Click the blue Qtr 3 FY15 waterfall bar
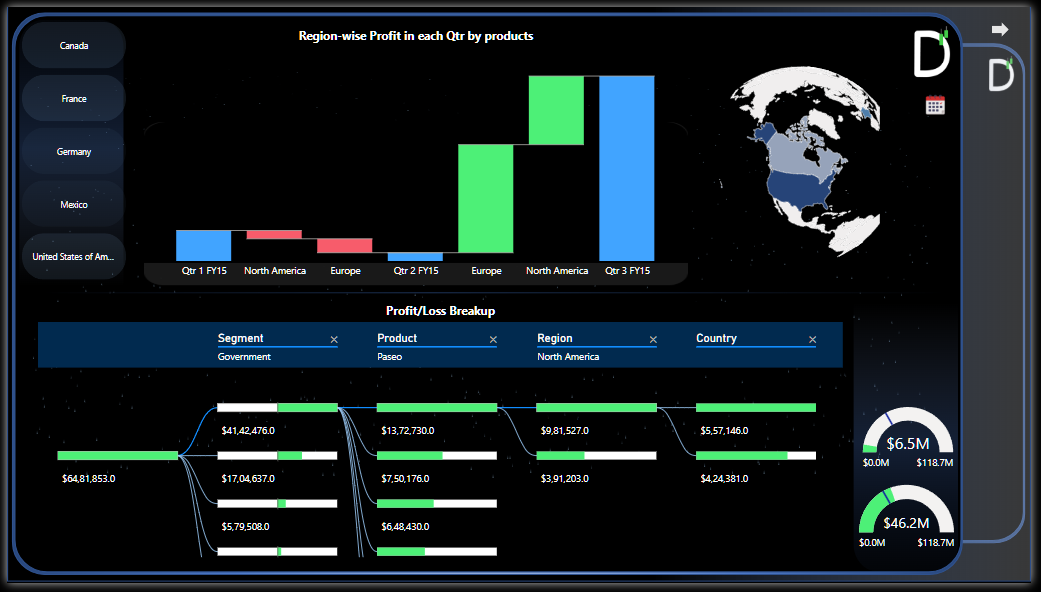 627,168
